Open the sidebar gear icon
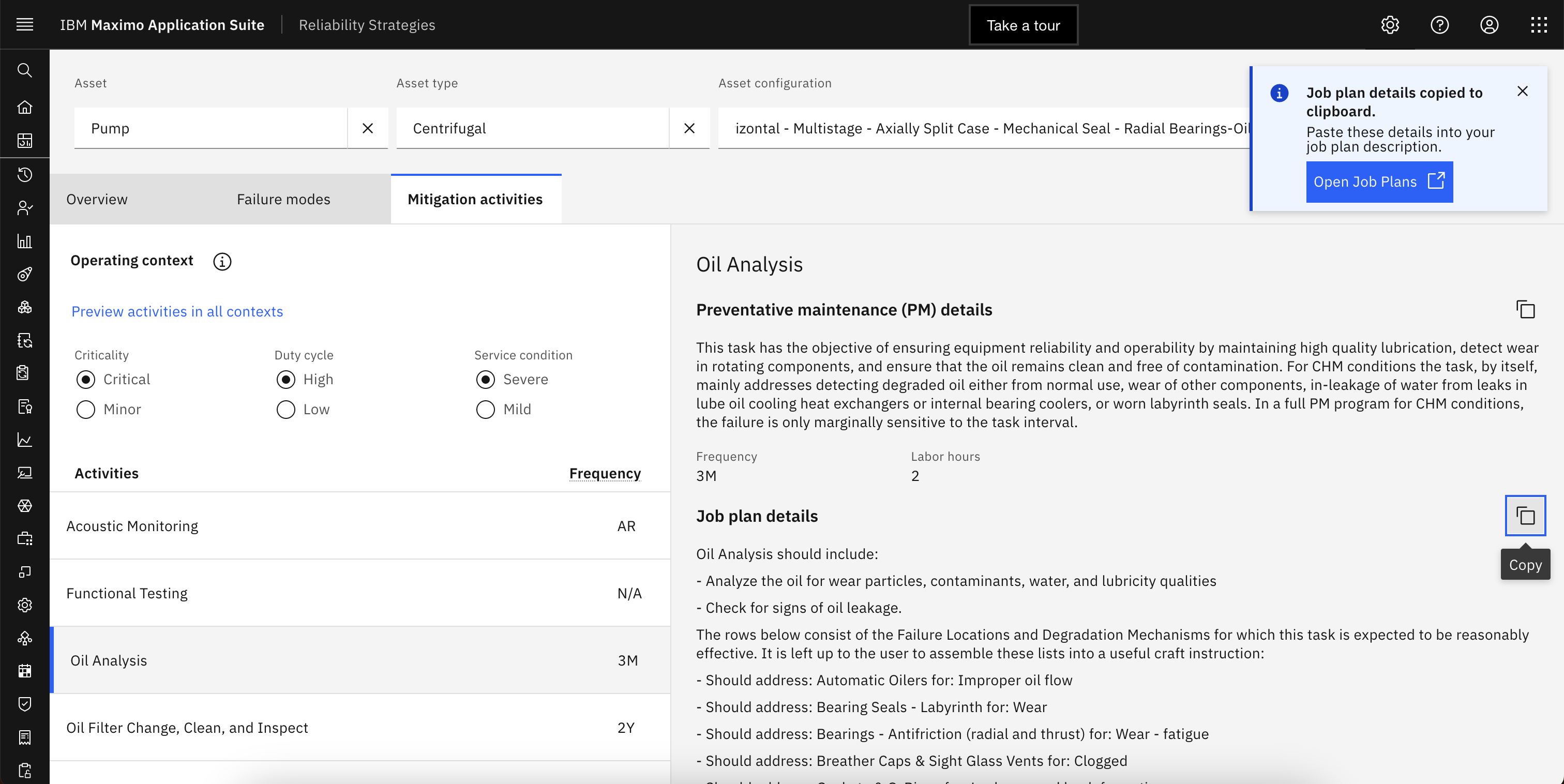The height and width of the screenshot is (784, 1564). point(24,606)
